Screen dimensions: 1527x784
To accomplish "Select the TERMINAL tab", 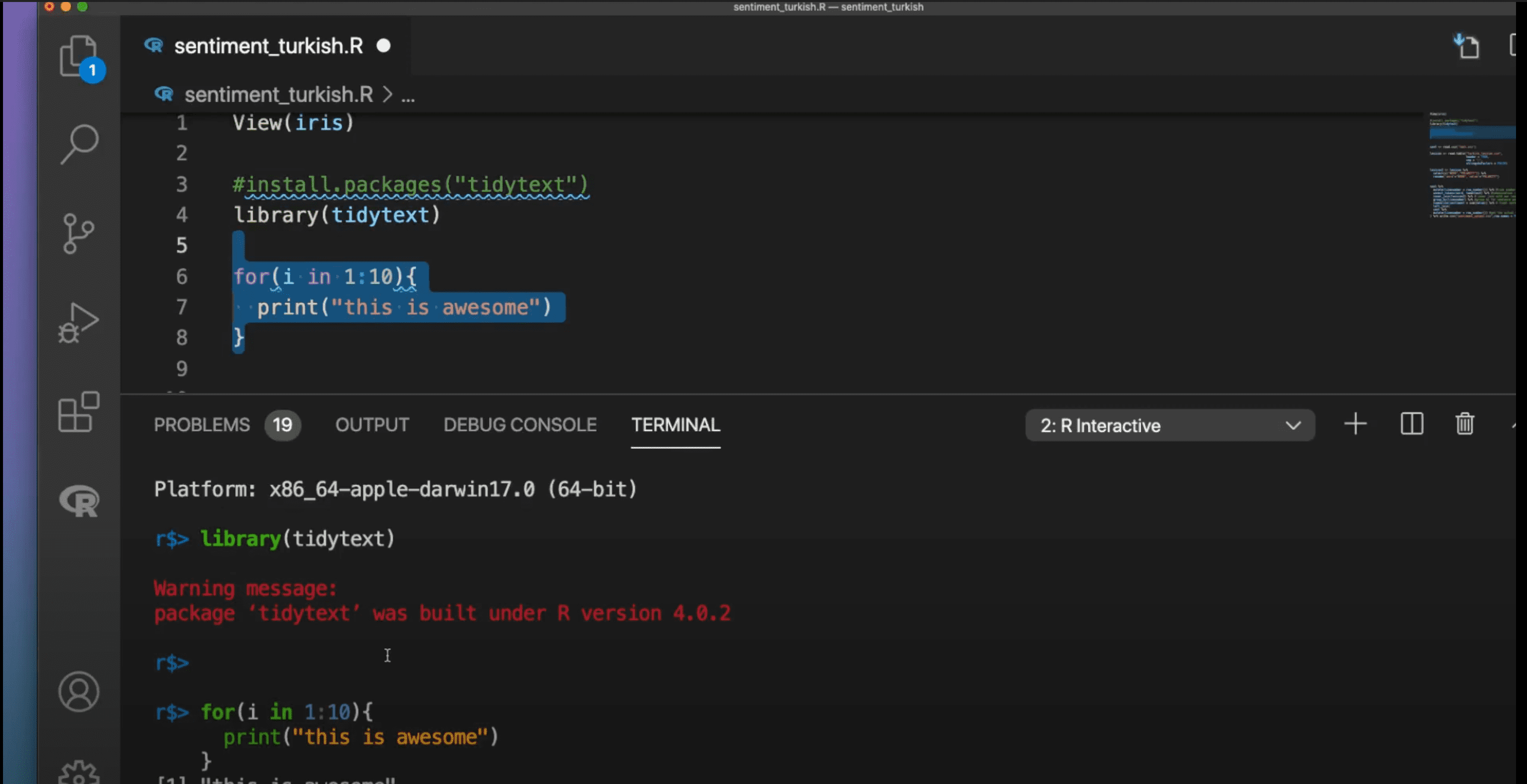I will [x=676, y=425].
